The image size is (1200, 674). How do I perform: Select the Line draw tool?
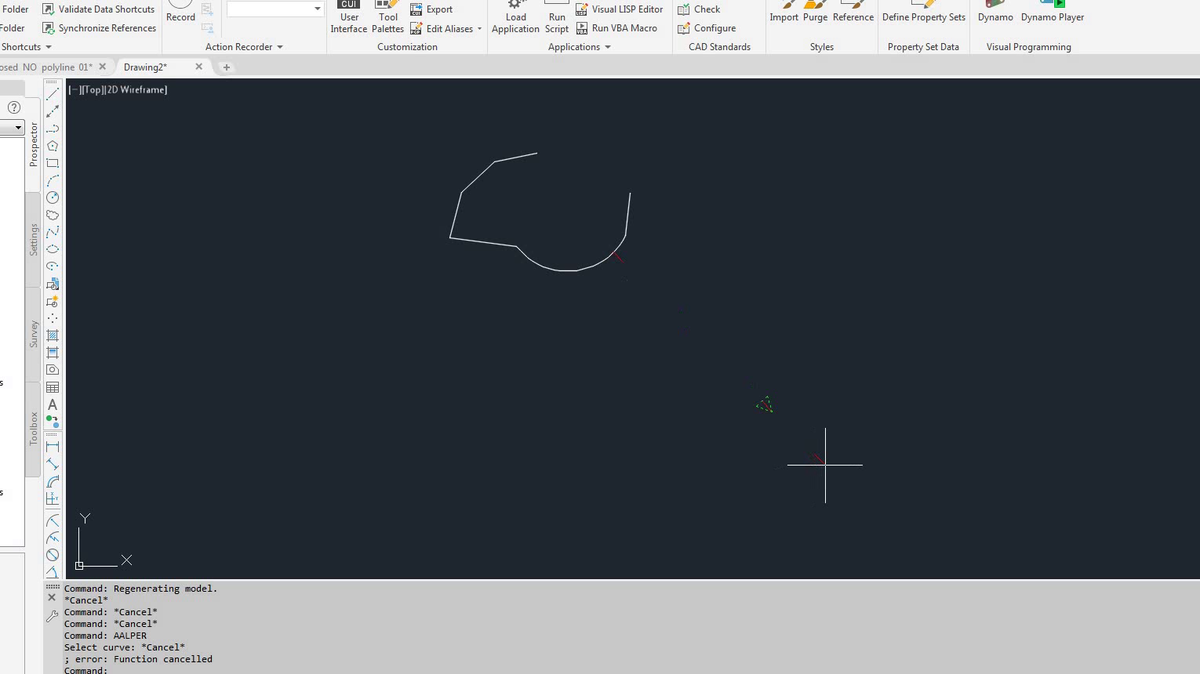pyautogui.click(x=53, y=93)
